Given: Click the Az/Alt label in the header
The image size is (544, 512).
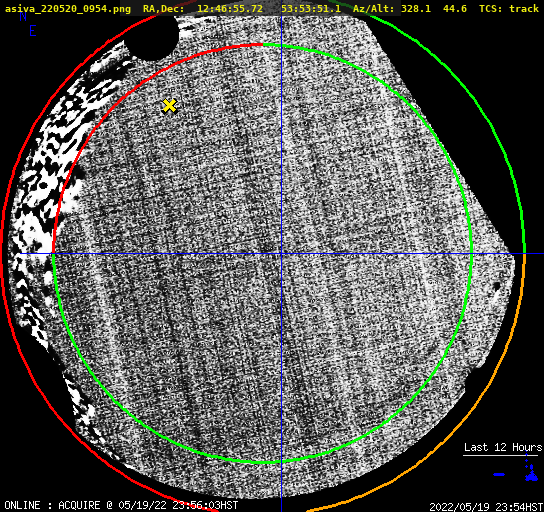Looking at the screenshot, I should click(x=374, y=9).
